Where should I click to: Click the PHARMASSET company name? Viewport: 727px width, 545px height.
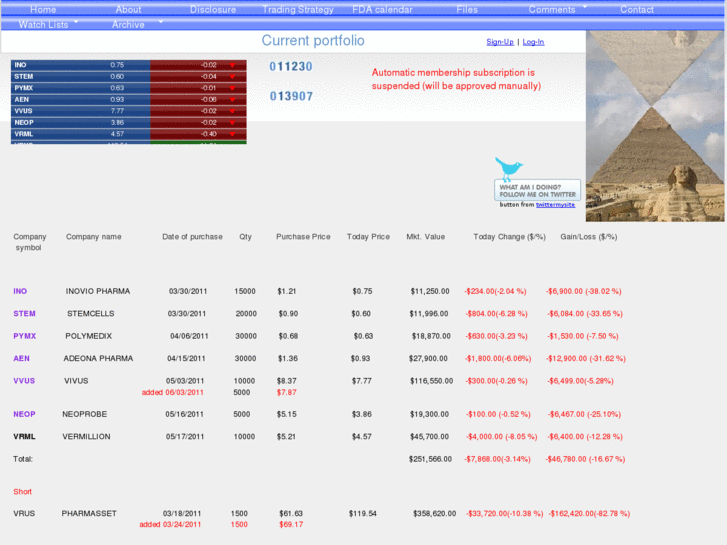[89, 513]
